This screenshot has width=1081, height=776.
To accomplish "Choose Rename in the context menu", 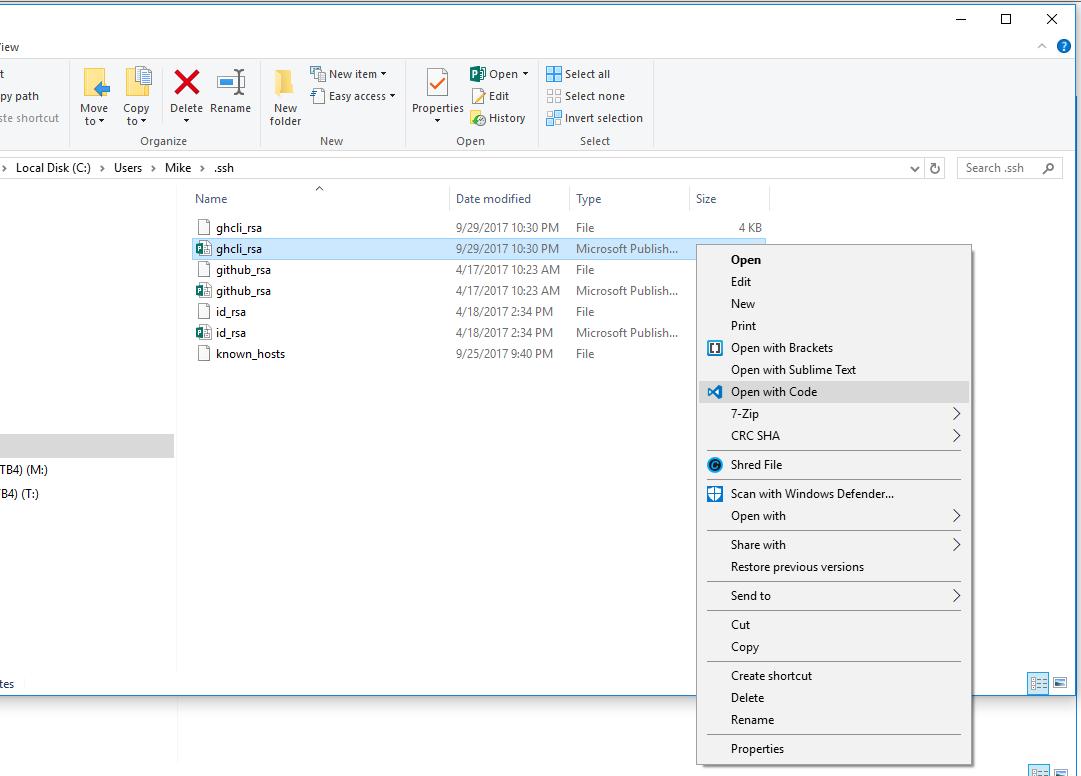I will (834, 720).
